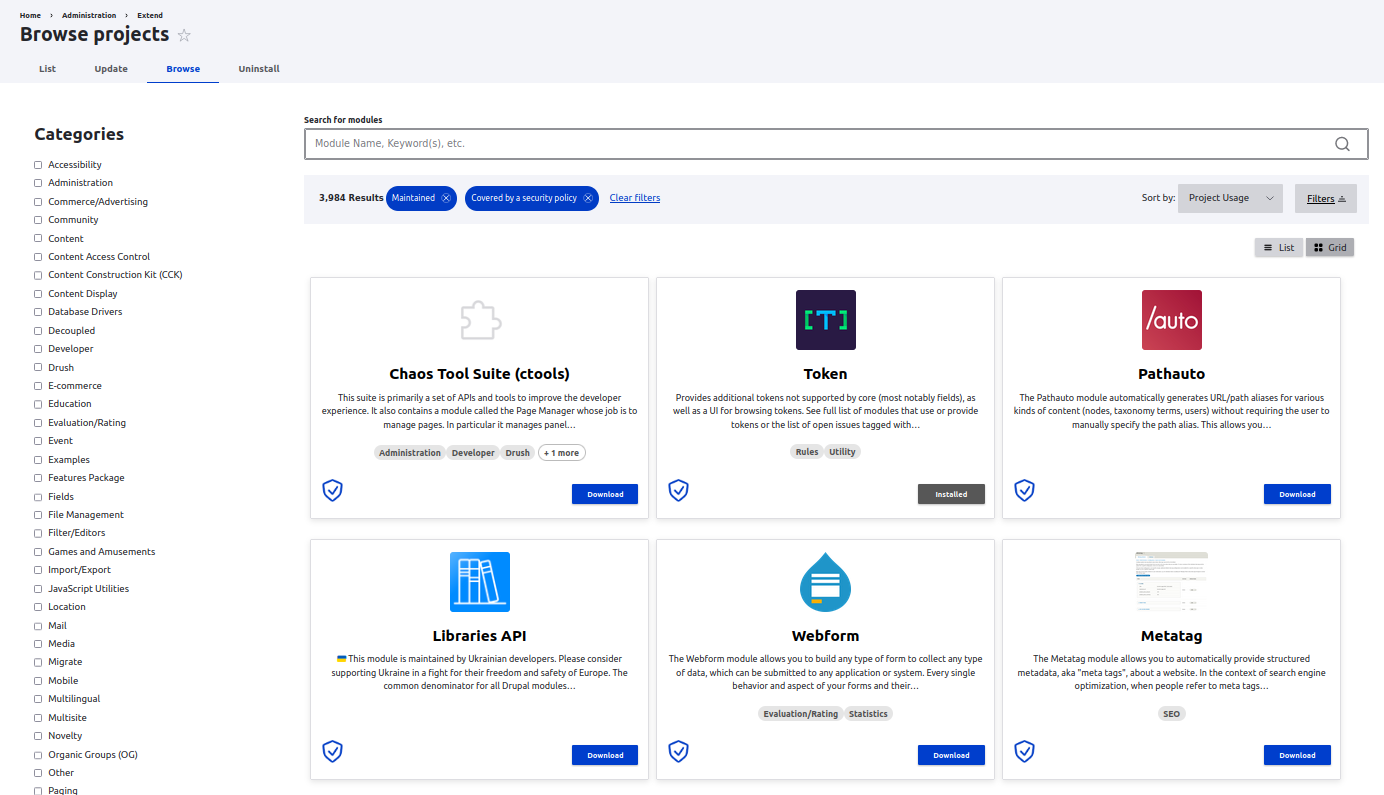Go to Extend breadcrumb

pyautogui.click(x=150, y=16)
